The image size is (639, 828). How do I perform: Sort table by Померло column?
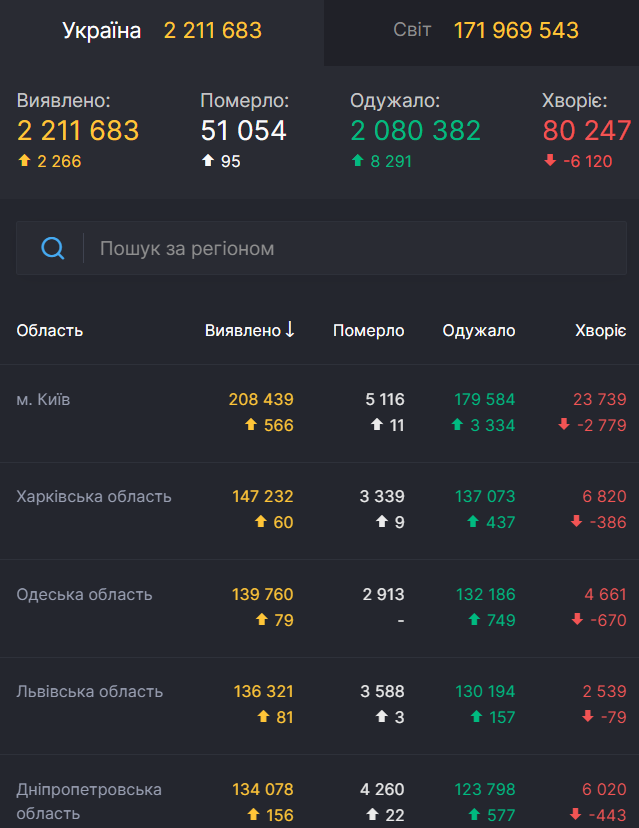(368, 331)
